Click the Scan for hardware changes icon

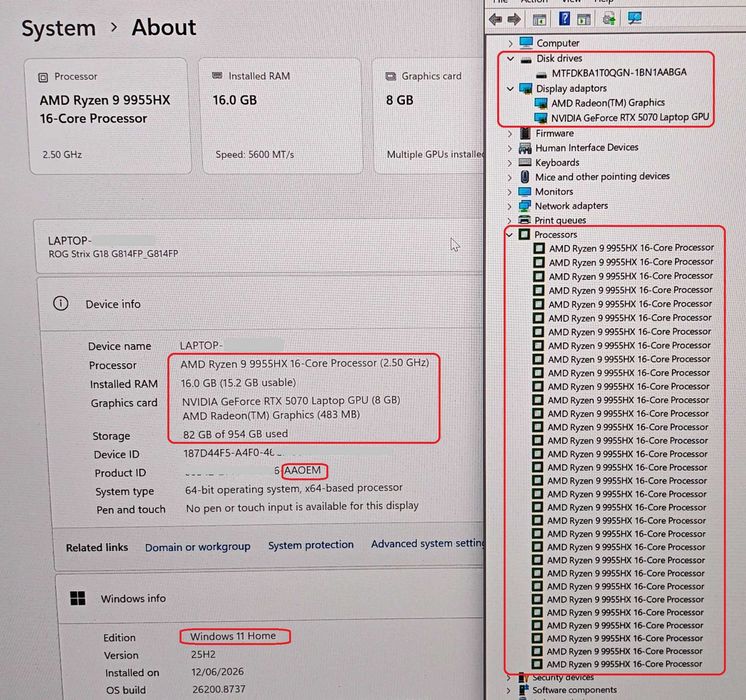(x=635, y=18)
